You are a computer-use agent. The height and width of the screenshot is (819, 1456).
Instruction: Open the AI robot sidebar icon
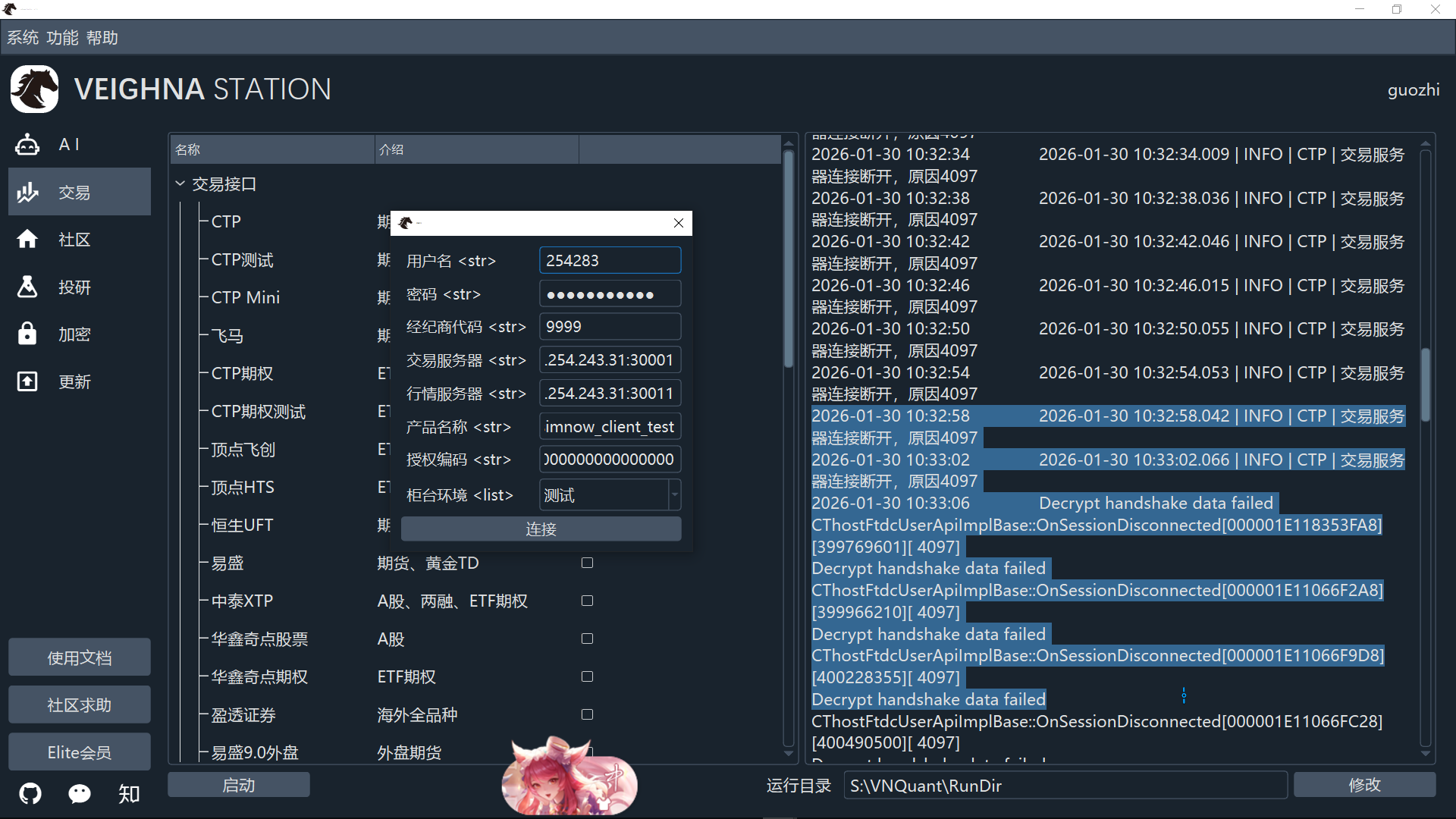click(x=27, y=144)
